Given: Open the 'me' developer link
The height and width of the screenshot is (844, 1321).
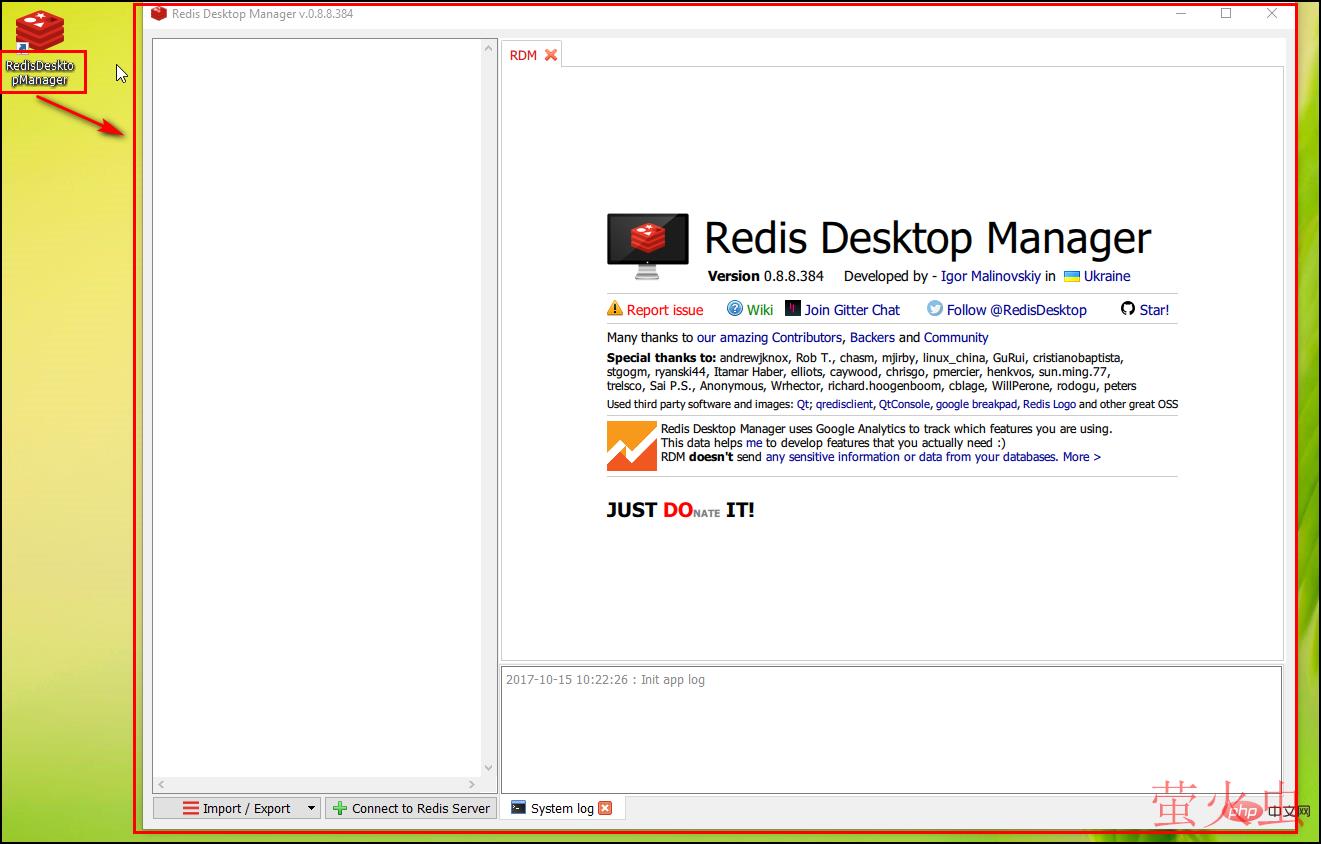Looking at the screenshot, I should pos(754,443).
